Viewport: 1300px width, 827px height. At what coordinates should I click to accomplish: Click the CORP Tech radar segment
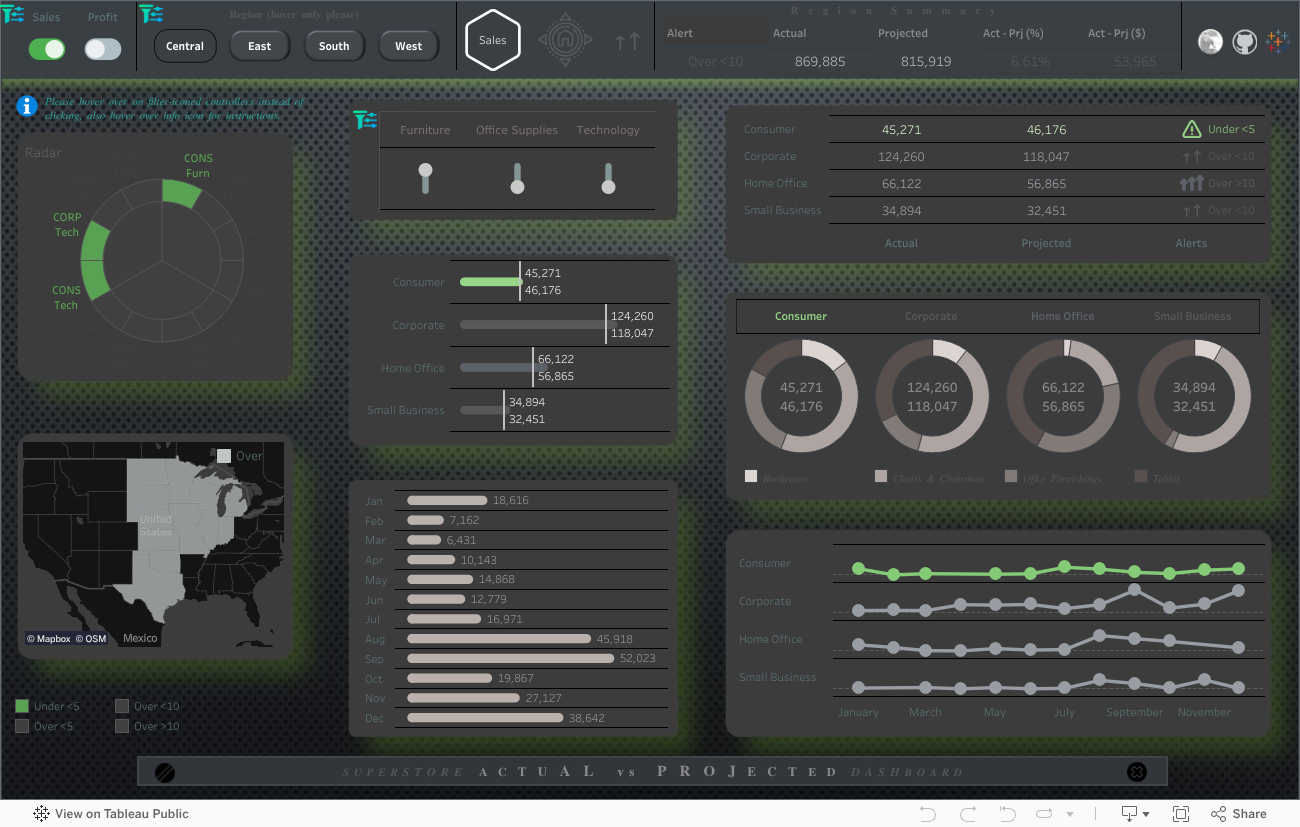click(x=95, y=240)
